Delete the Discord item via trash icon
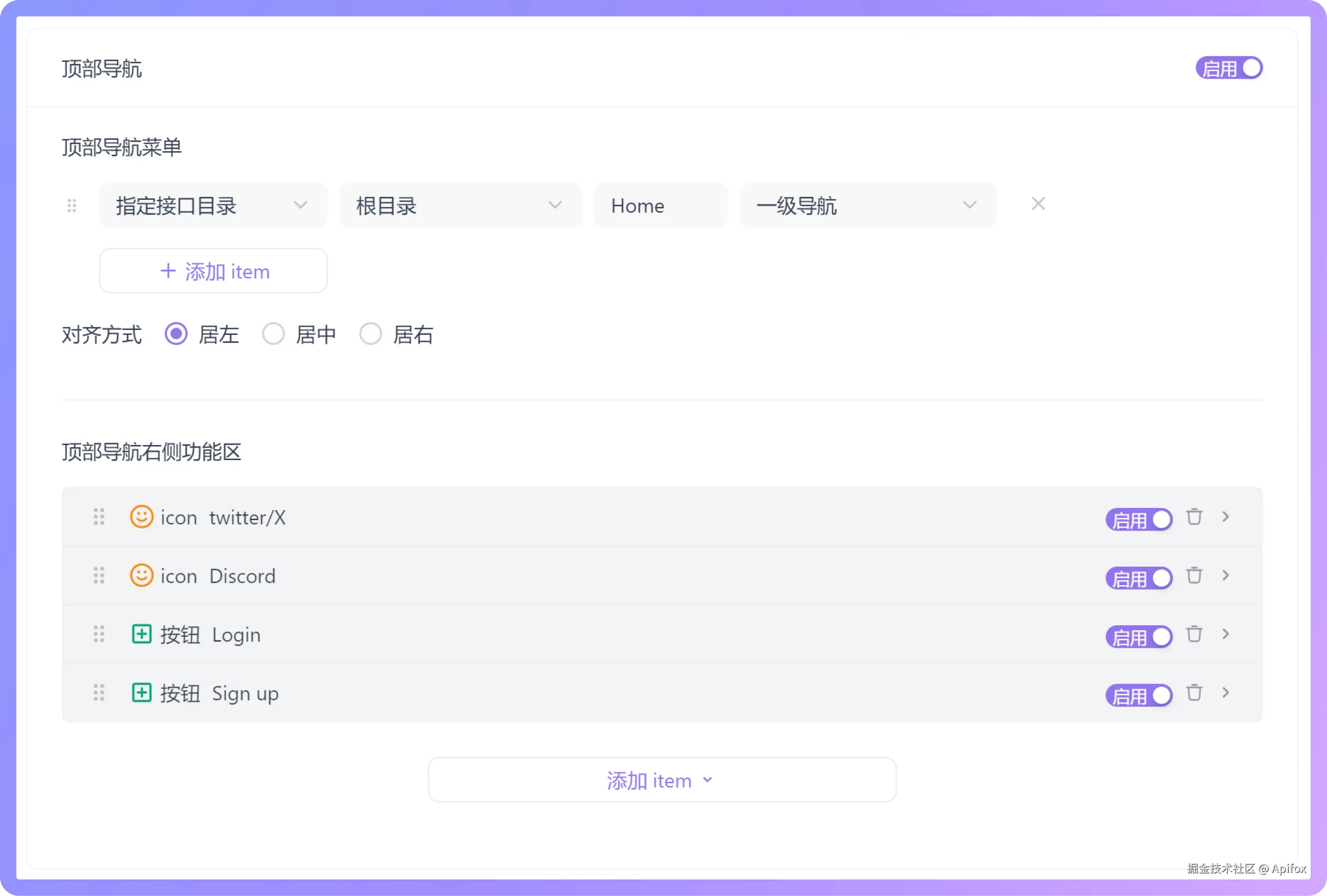This screenshot has height=896, width=1327. click(x=1195, y=576)
